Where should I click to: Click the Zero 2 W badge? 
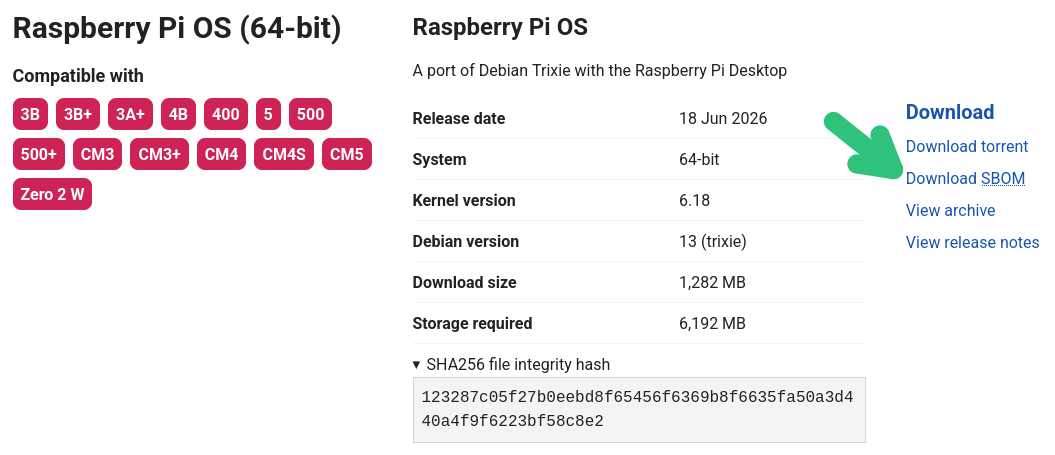(52, 195)
